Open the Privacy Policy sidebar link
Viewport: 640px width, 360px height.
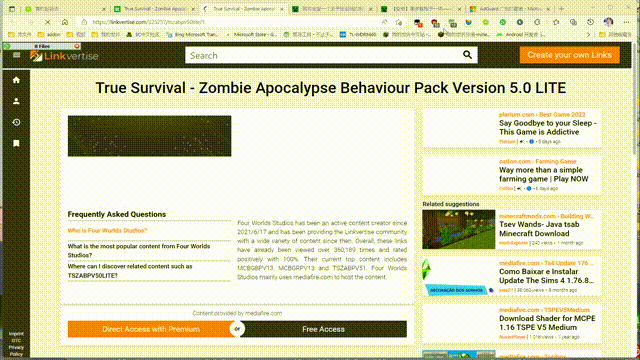16,351
